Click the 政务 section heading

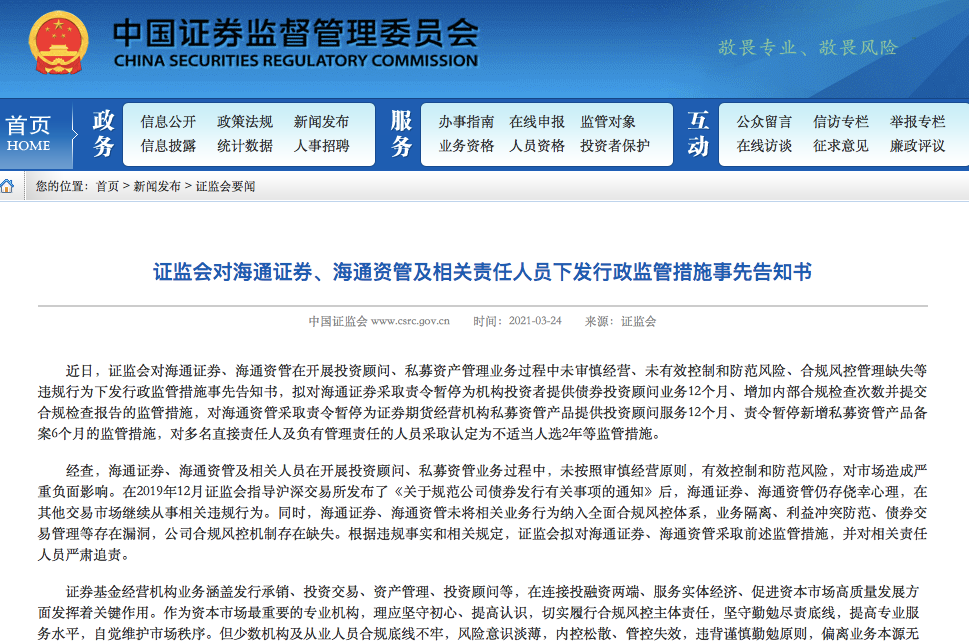tap(103, 133)
